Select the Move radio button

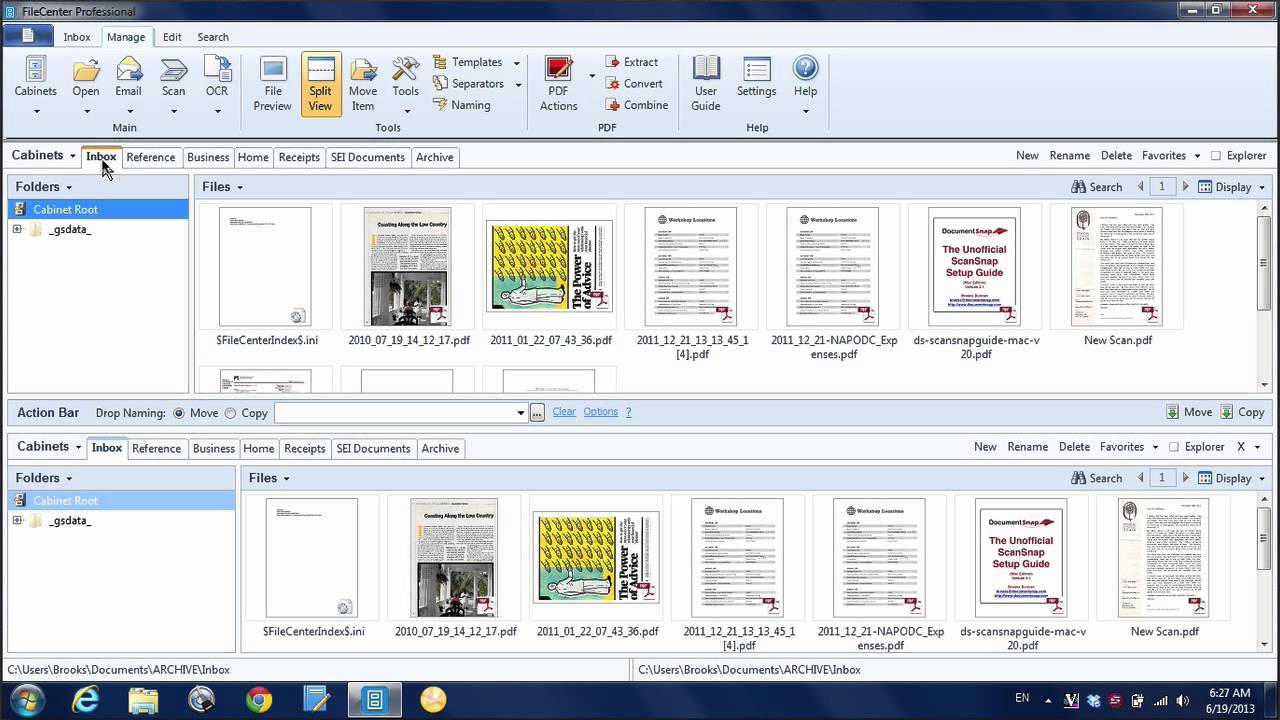[x=179, y=413]
